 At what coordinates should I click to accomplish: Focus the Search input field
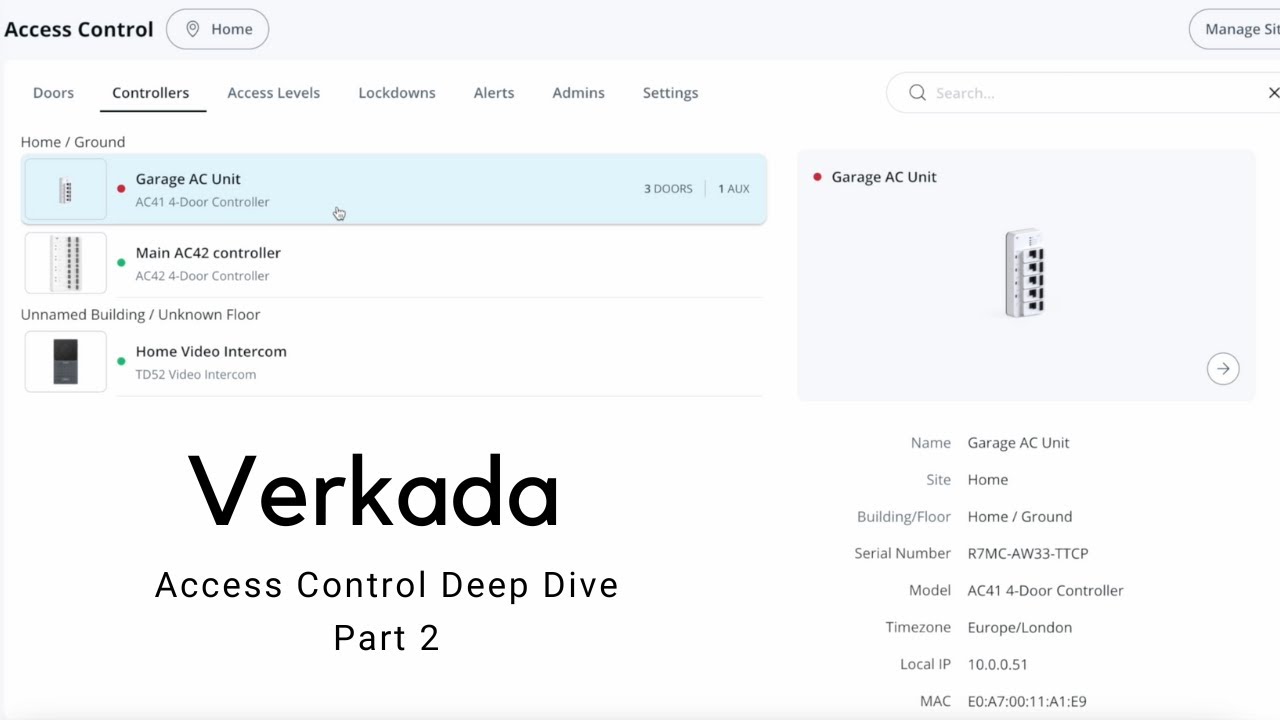click(x=1085, y=93)
